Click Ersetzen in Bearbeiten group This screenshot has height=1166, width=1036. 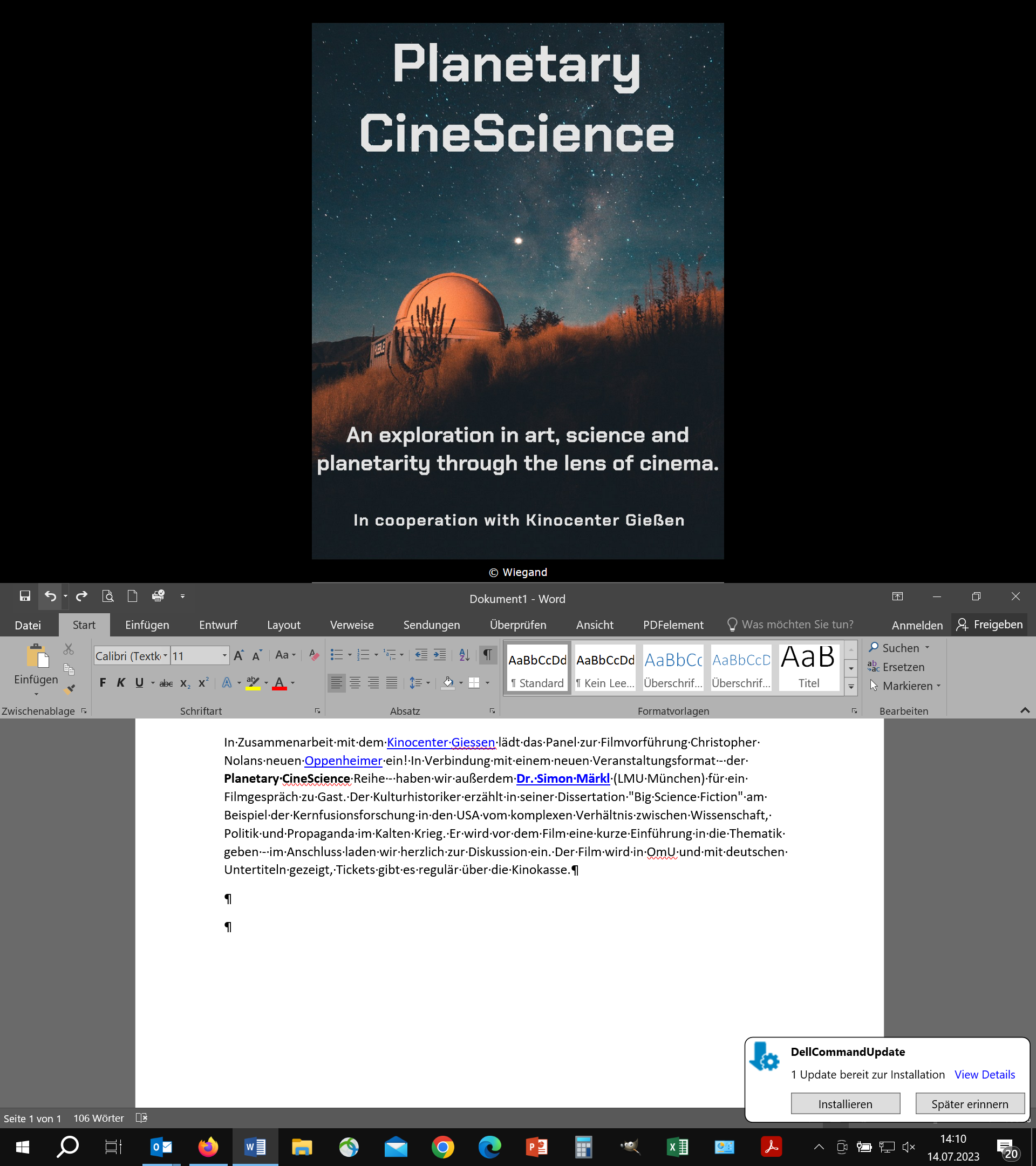coord(896,667)
